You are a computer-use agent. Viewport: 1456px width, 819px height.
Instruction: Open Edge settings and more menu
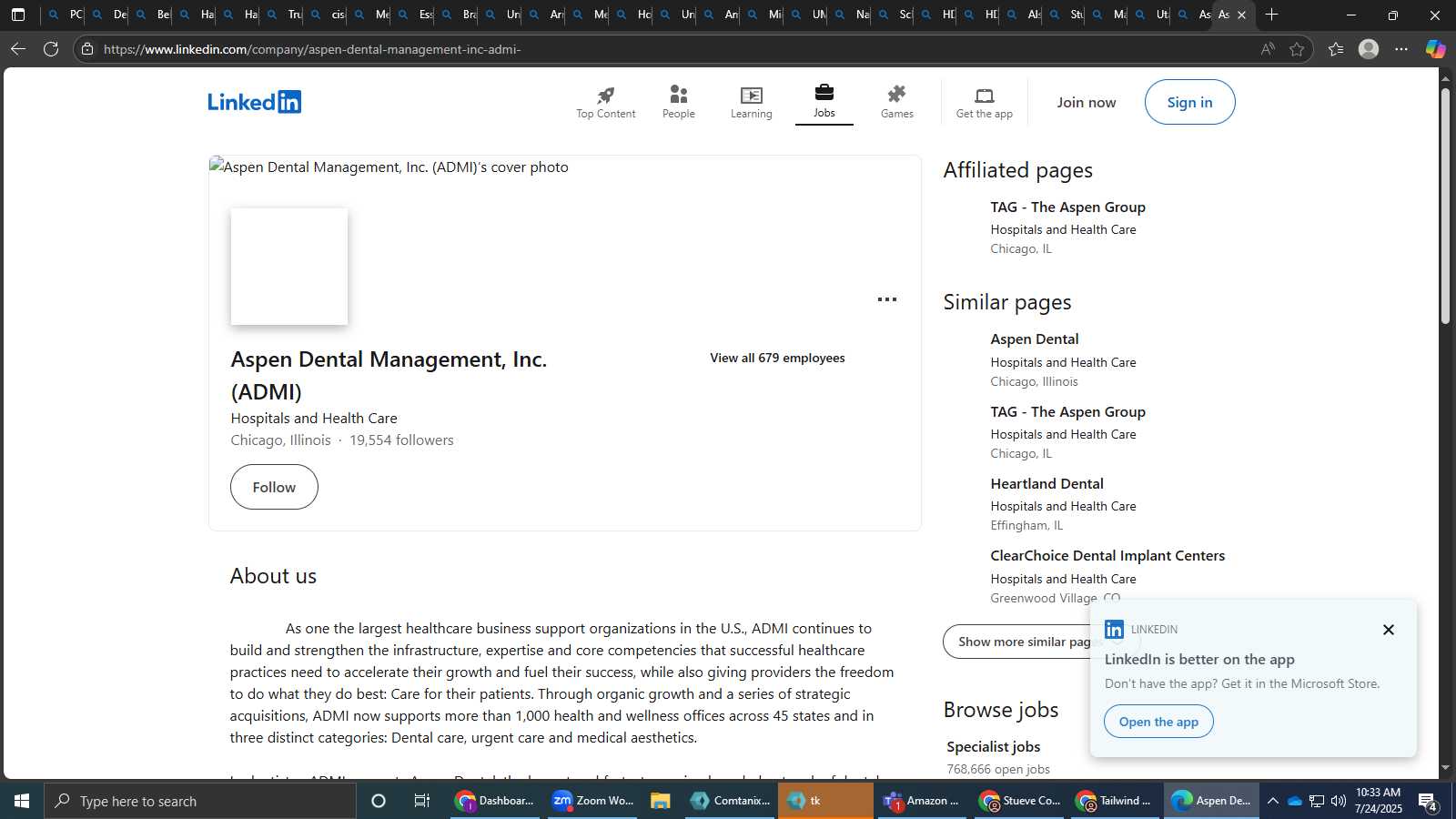tap(1401, 49)
